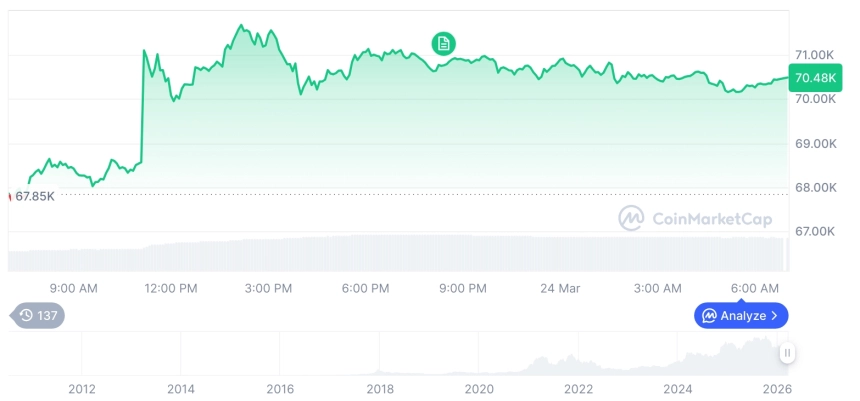Click the clock icon in the 137 badge
This screenshot has width=860, height=401.
(x=26, y=316)
